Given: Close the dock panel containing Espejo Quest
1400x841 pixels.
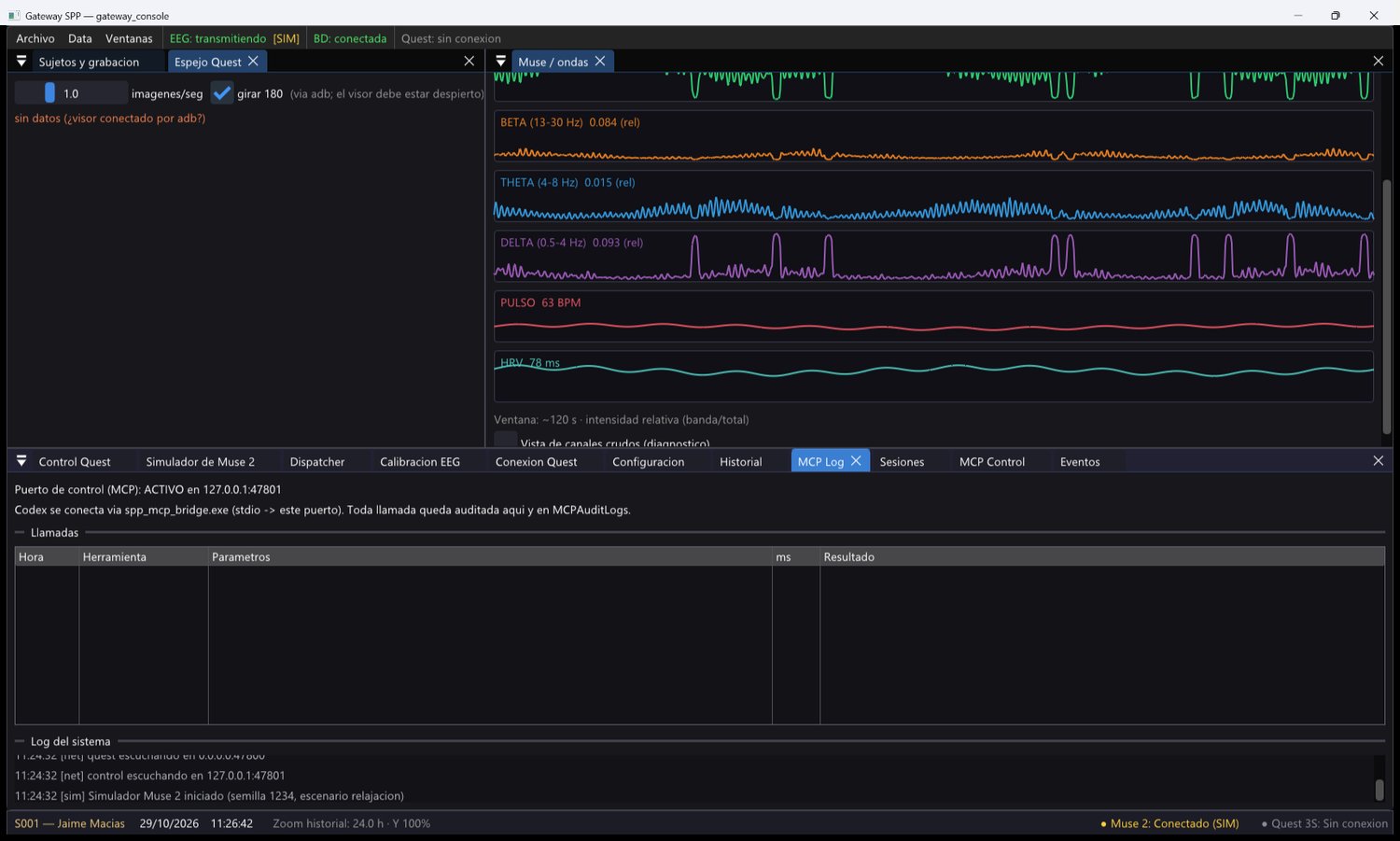Looking at the screenshot, I should [469, 61].
